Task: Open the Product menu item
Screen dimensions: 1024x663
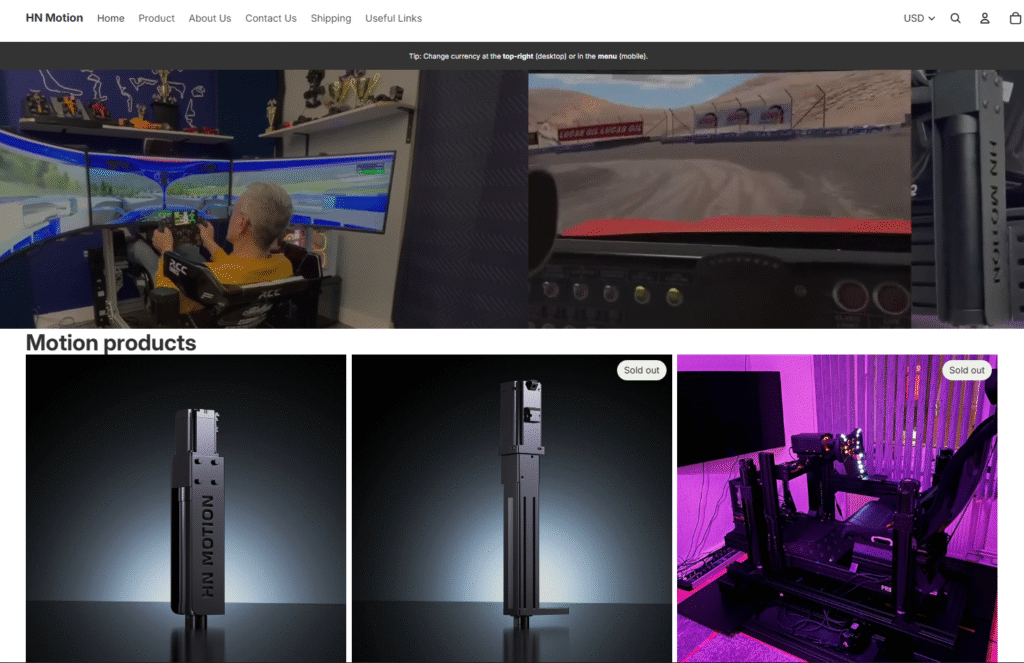Action: [156, 18]
